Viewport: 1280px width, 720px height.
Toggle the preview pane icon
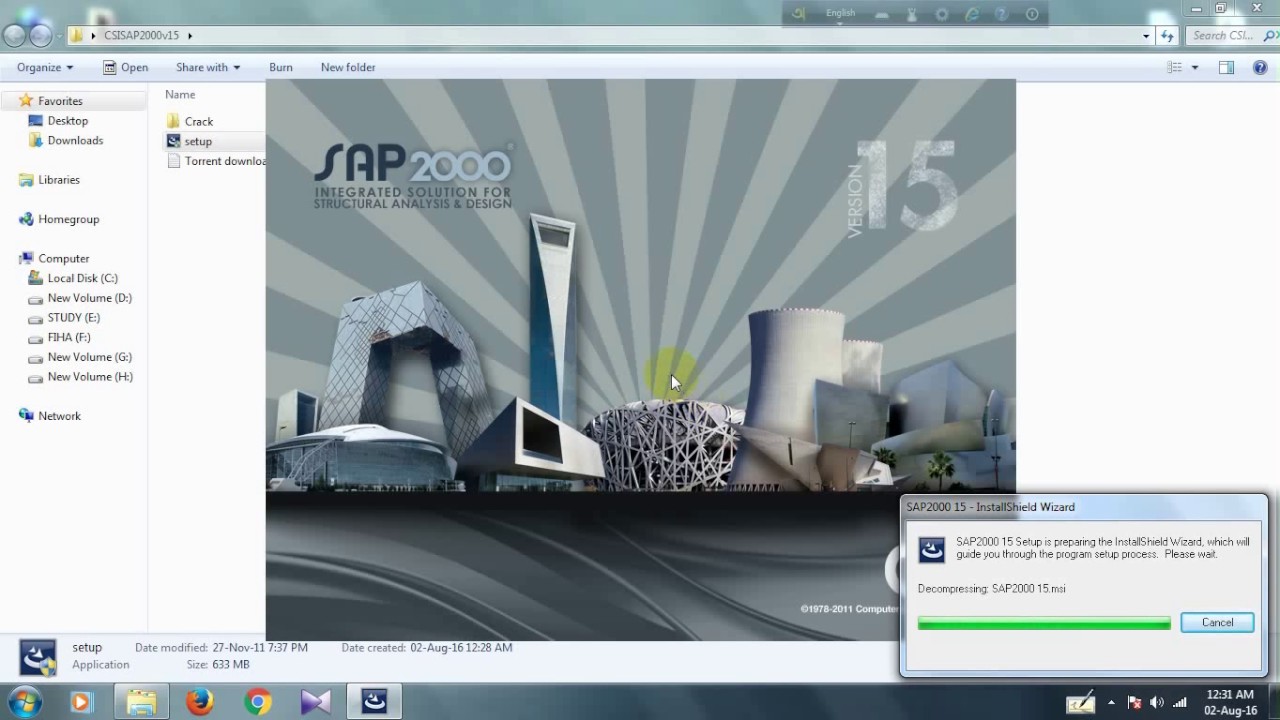[x=1227, y=67]
